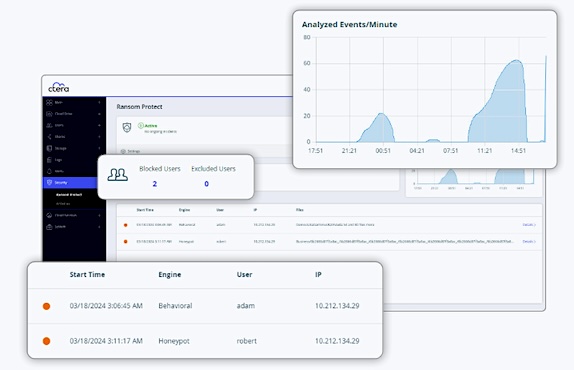Open the Storage sidebar icon
Image resolution: width=574 pixels, height=370 pixels.
pos(49,148)
